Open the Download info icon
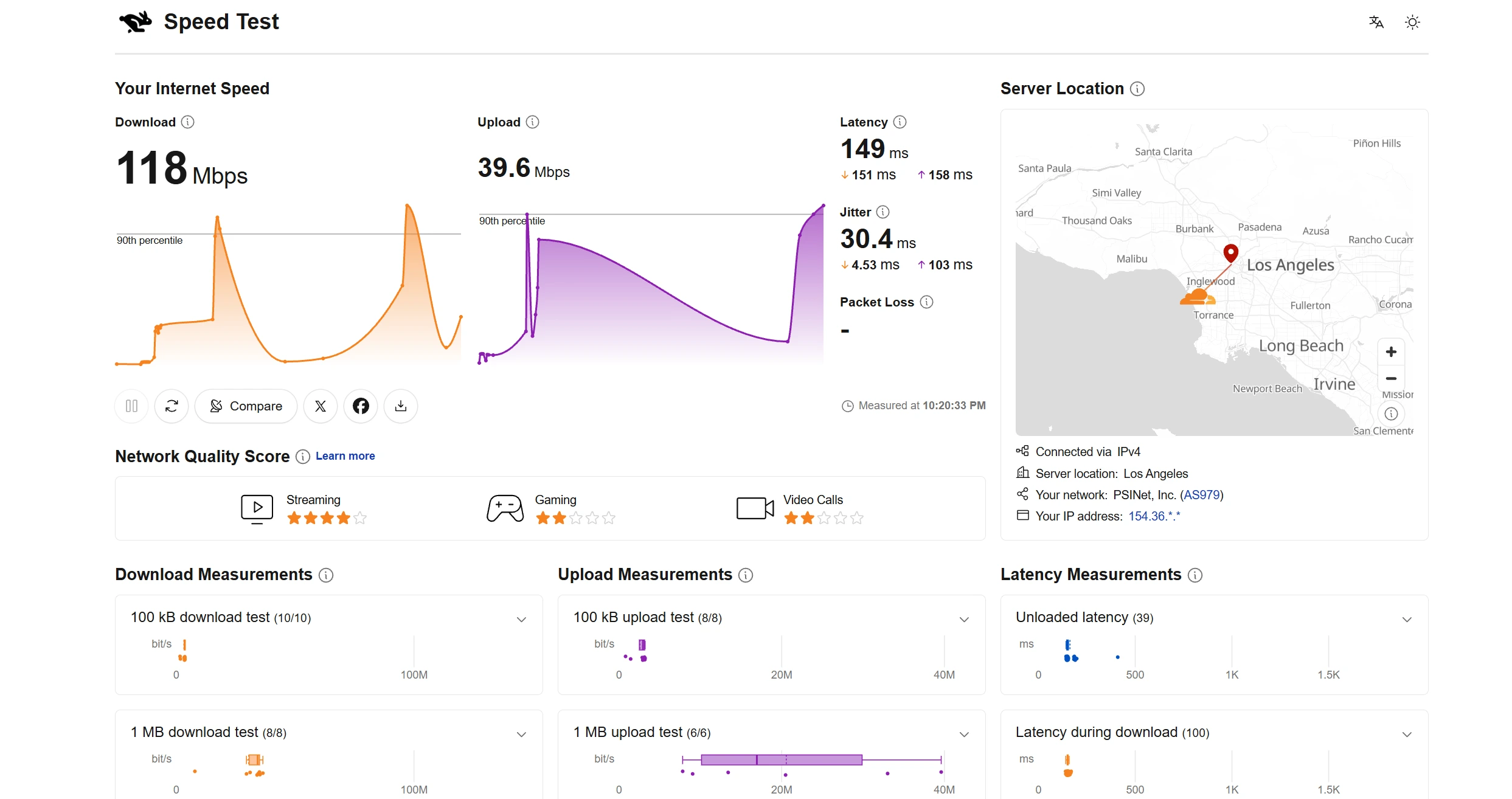 [x=188, y=122]
